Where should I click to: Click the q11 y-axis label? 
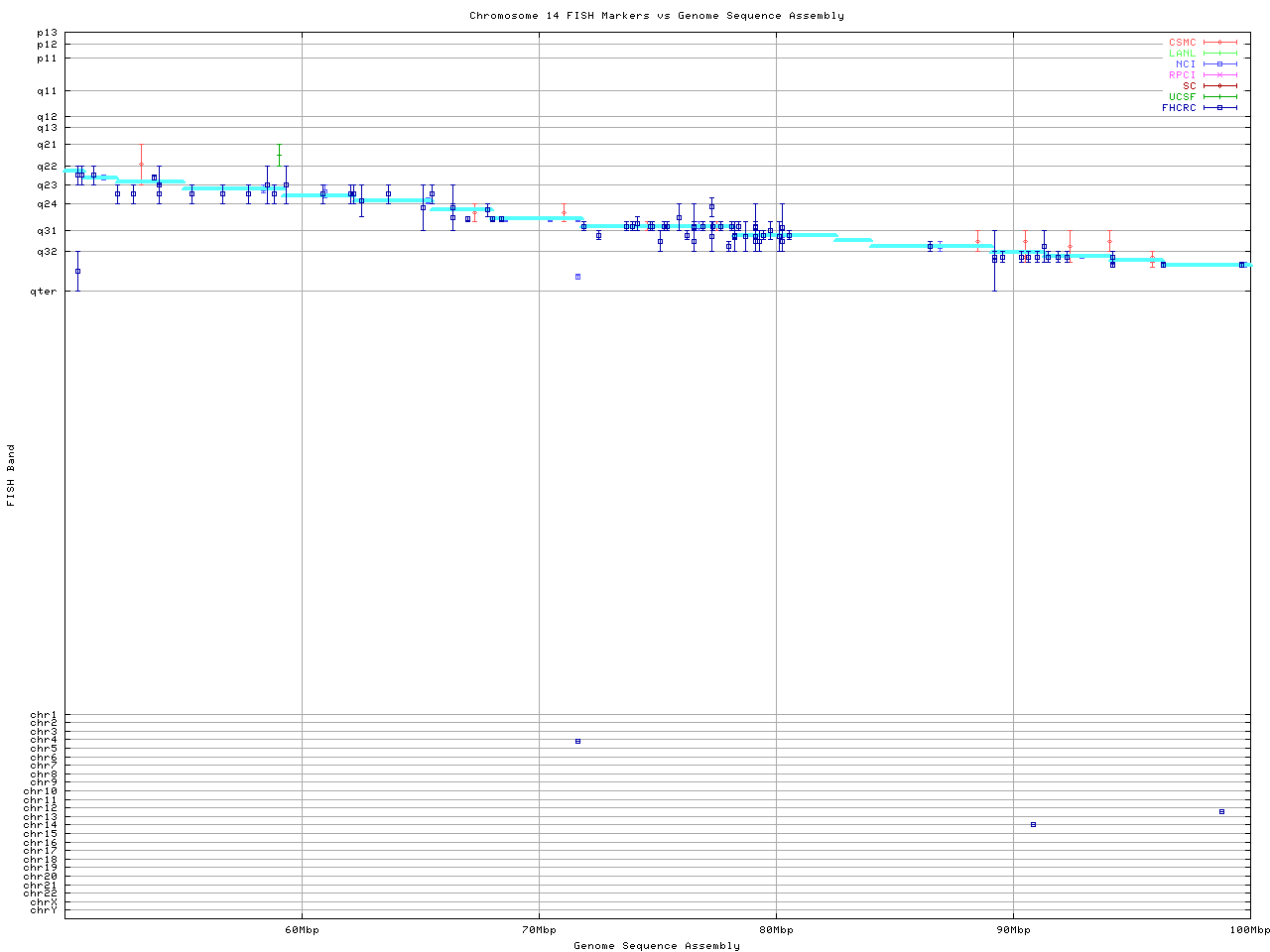coord(47,91)
